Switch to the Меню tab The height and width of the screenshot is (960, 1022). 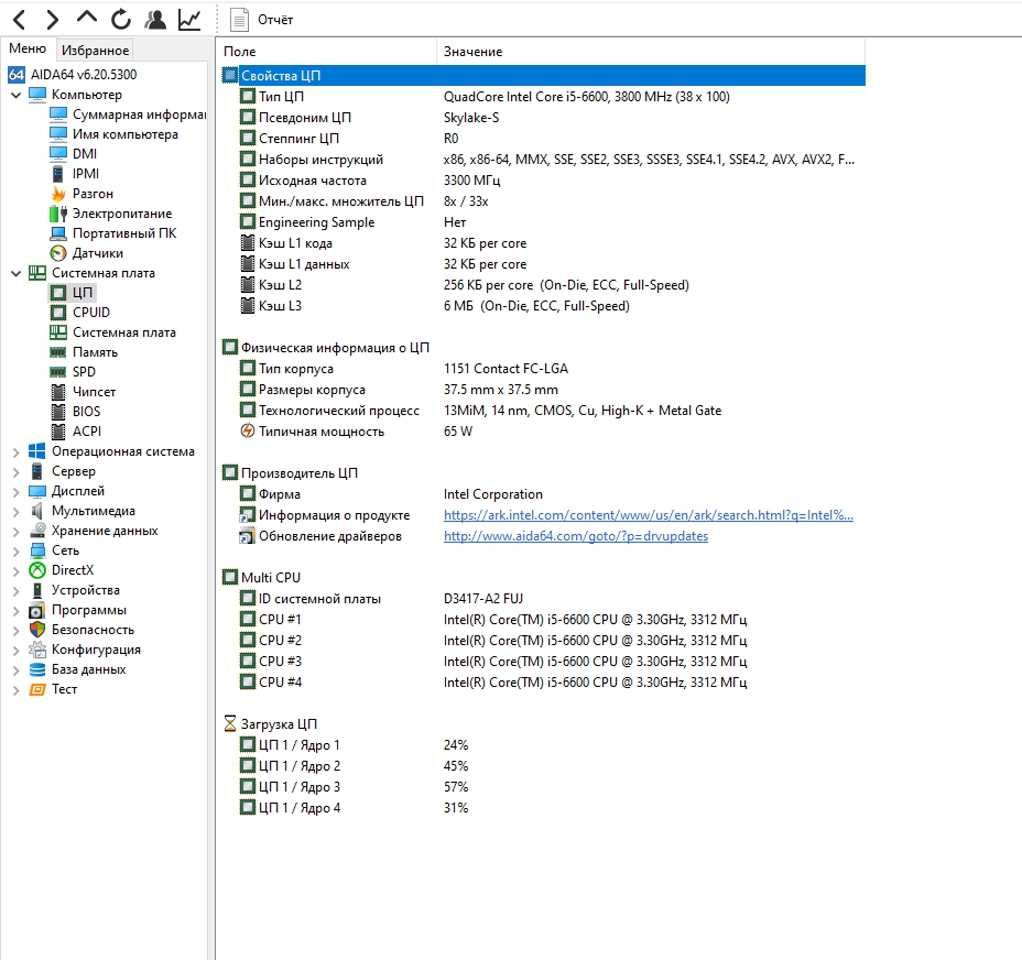(x=27, y=49)
